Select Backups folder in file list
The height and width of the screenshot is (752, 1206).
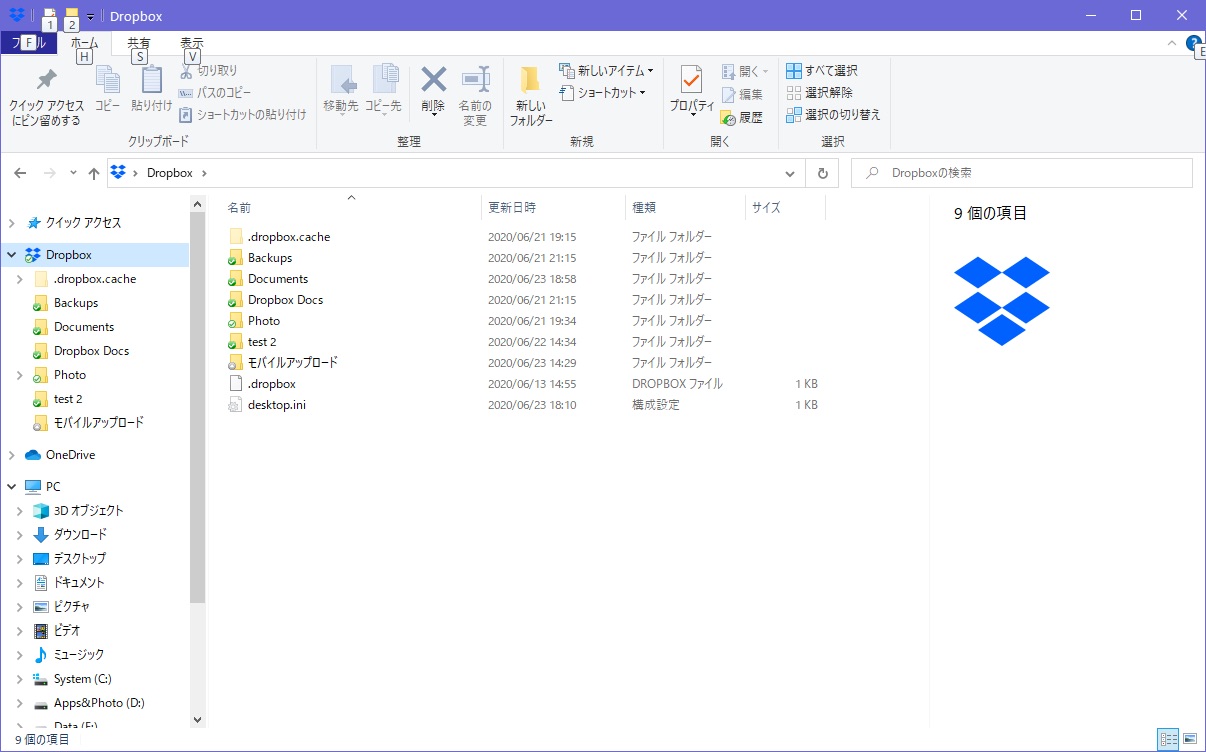pos(270,258)
